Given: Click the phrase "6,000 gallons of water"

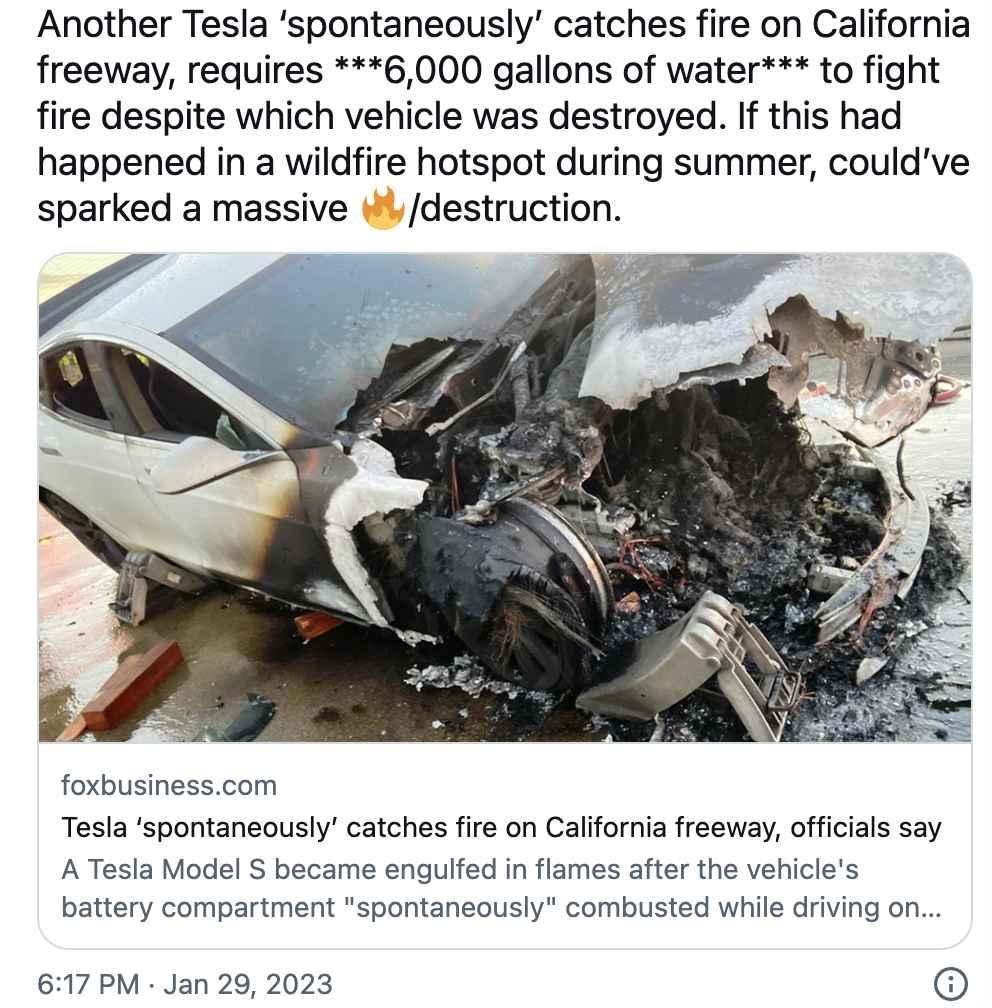Looking at the screenshot, I should pyautogui.click(x=572, y=70).
